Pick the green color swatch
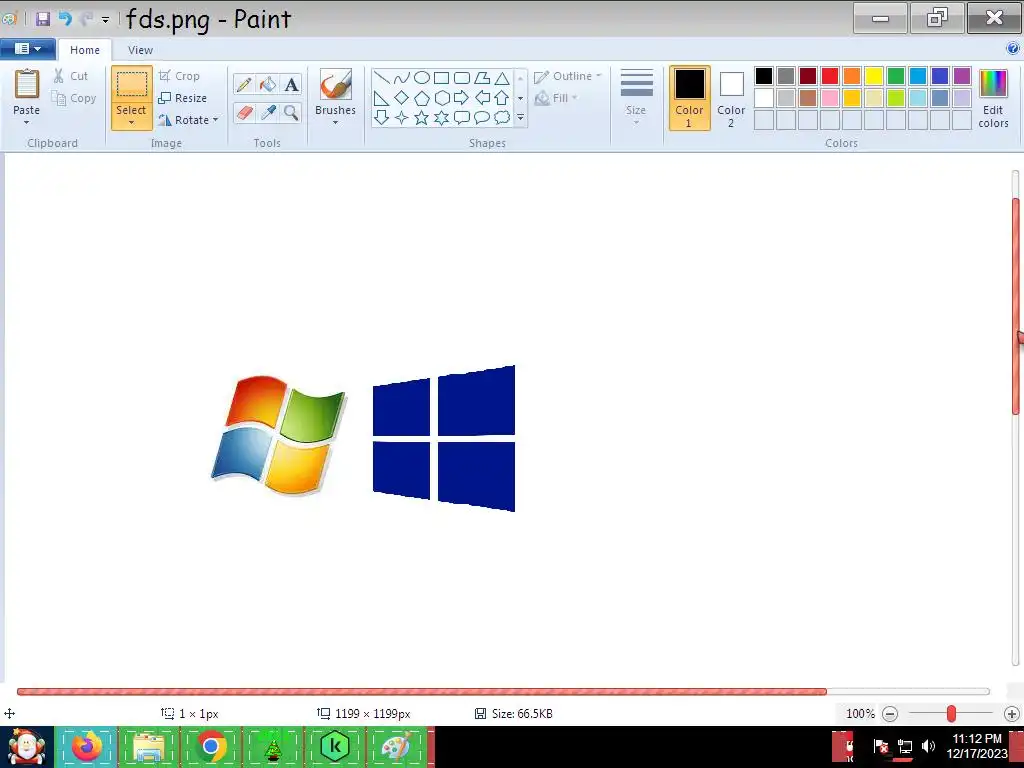1024x768 pixels. [x=896, y=76]
